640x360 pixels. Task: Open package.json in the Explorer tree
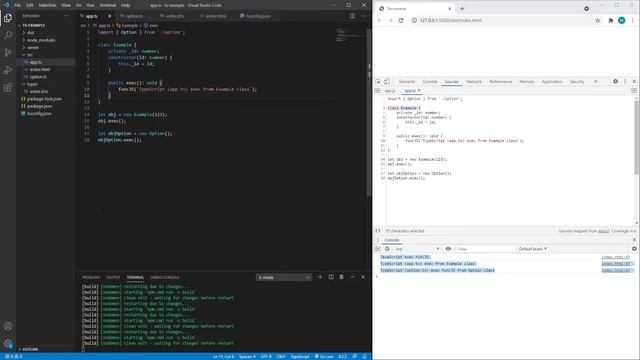pos(39,106)
